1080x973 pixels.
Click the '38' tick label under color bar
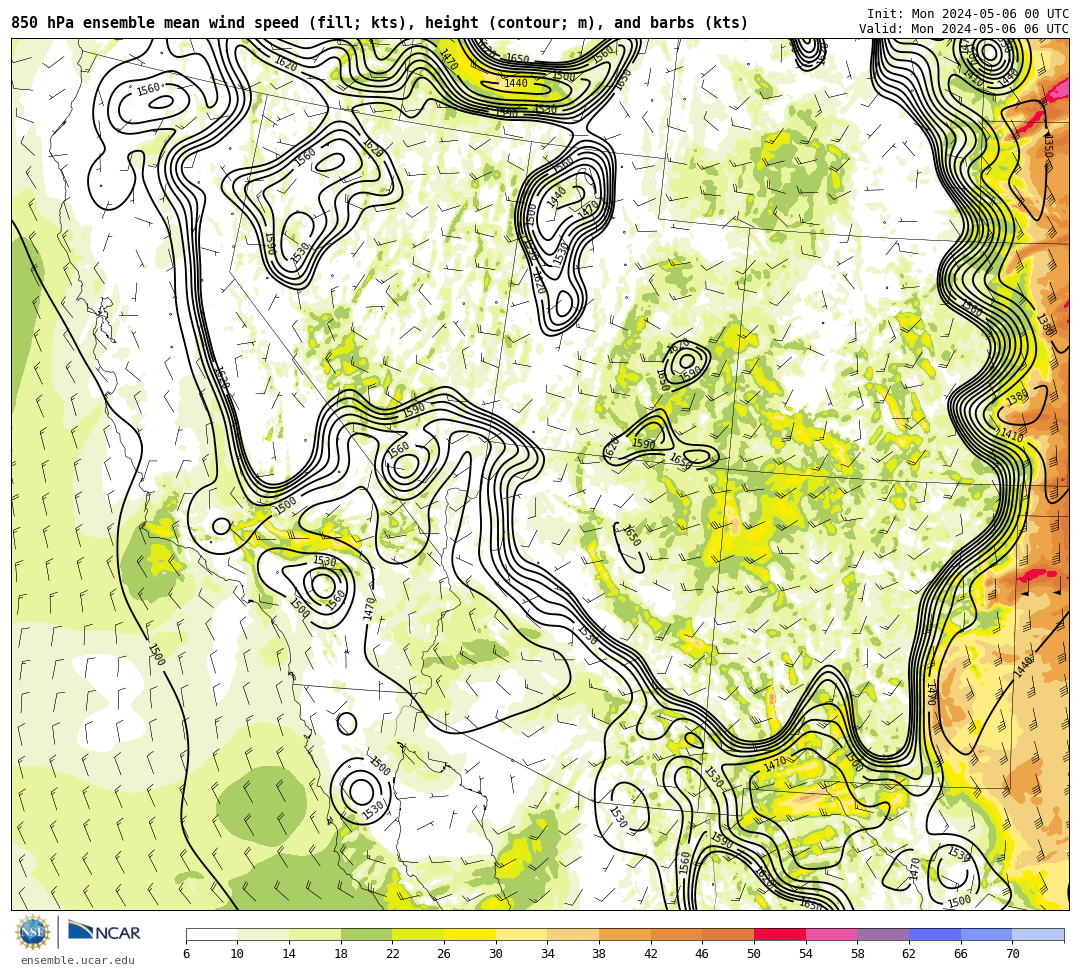point(599,954)
